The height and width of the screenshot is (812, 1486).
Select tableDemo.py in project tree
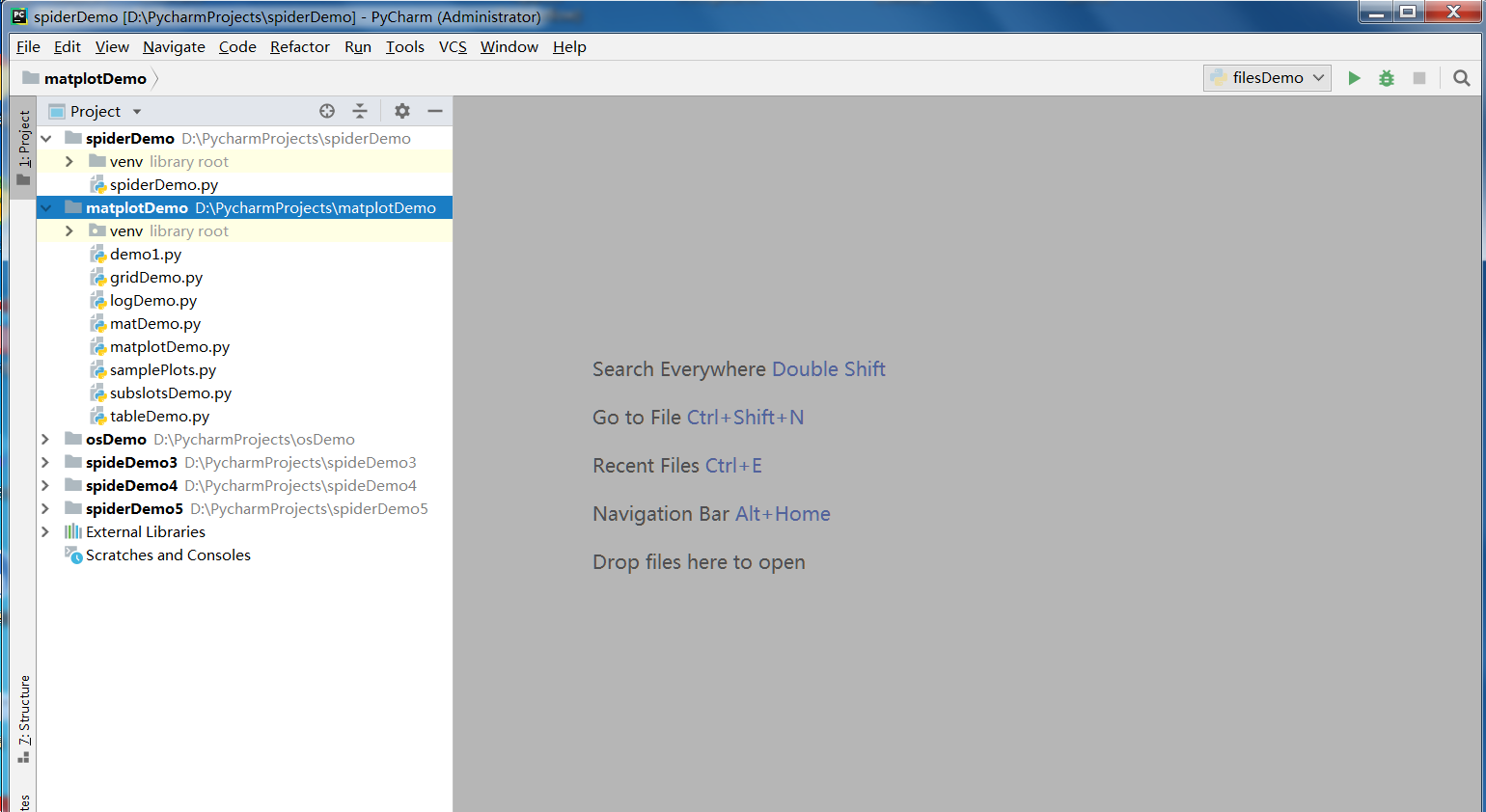pyautogui.click(x=159, y=417)
